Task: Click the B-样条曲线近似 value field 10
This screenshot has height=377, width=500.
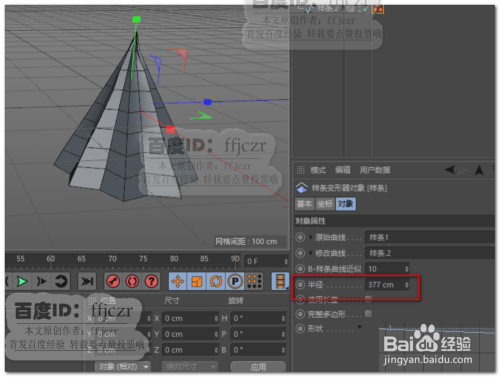Action: coord(387,269)
